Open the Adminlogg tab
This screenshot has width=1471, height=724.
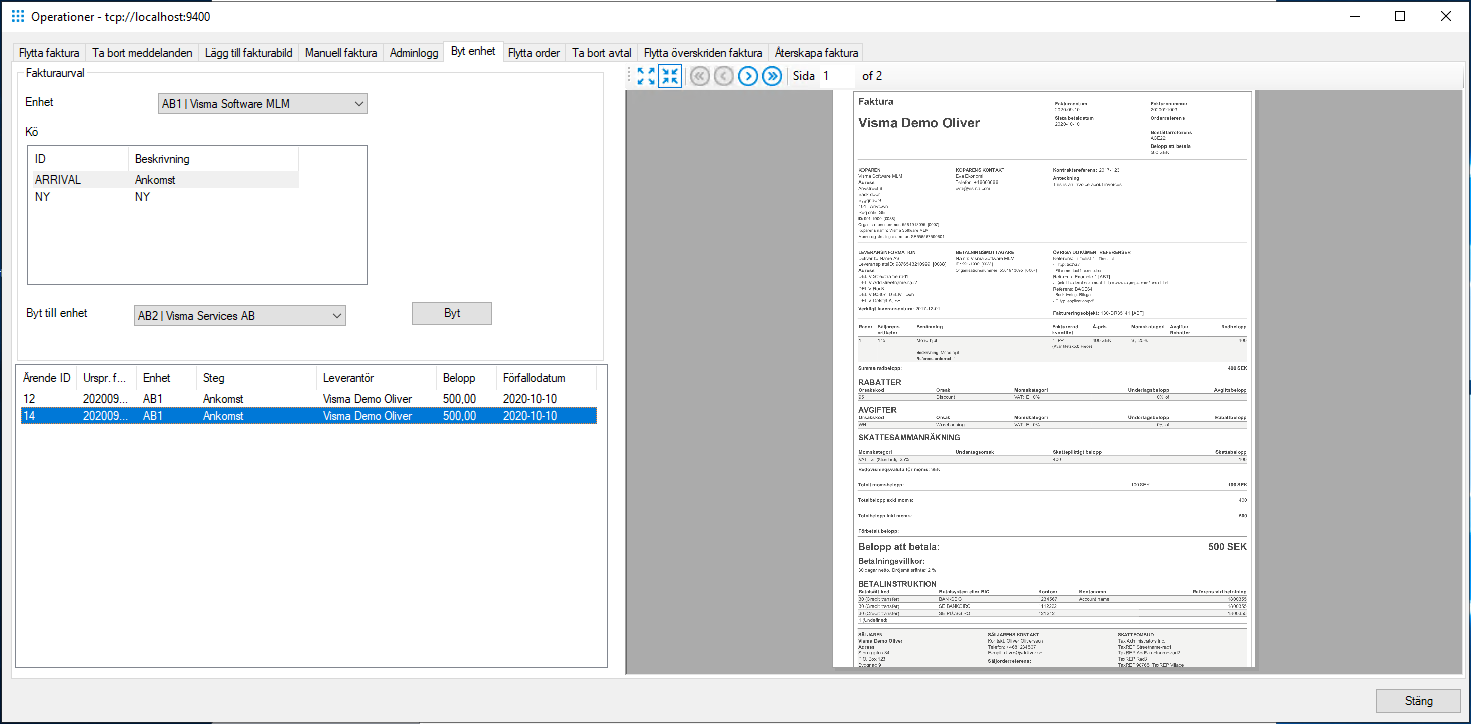(x=413, y=52)
